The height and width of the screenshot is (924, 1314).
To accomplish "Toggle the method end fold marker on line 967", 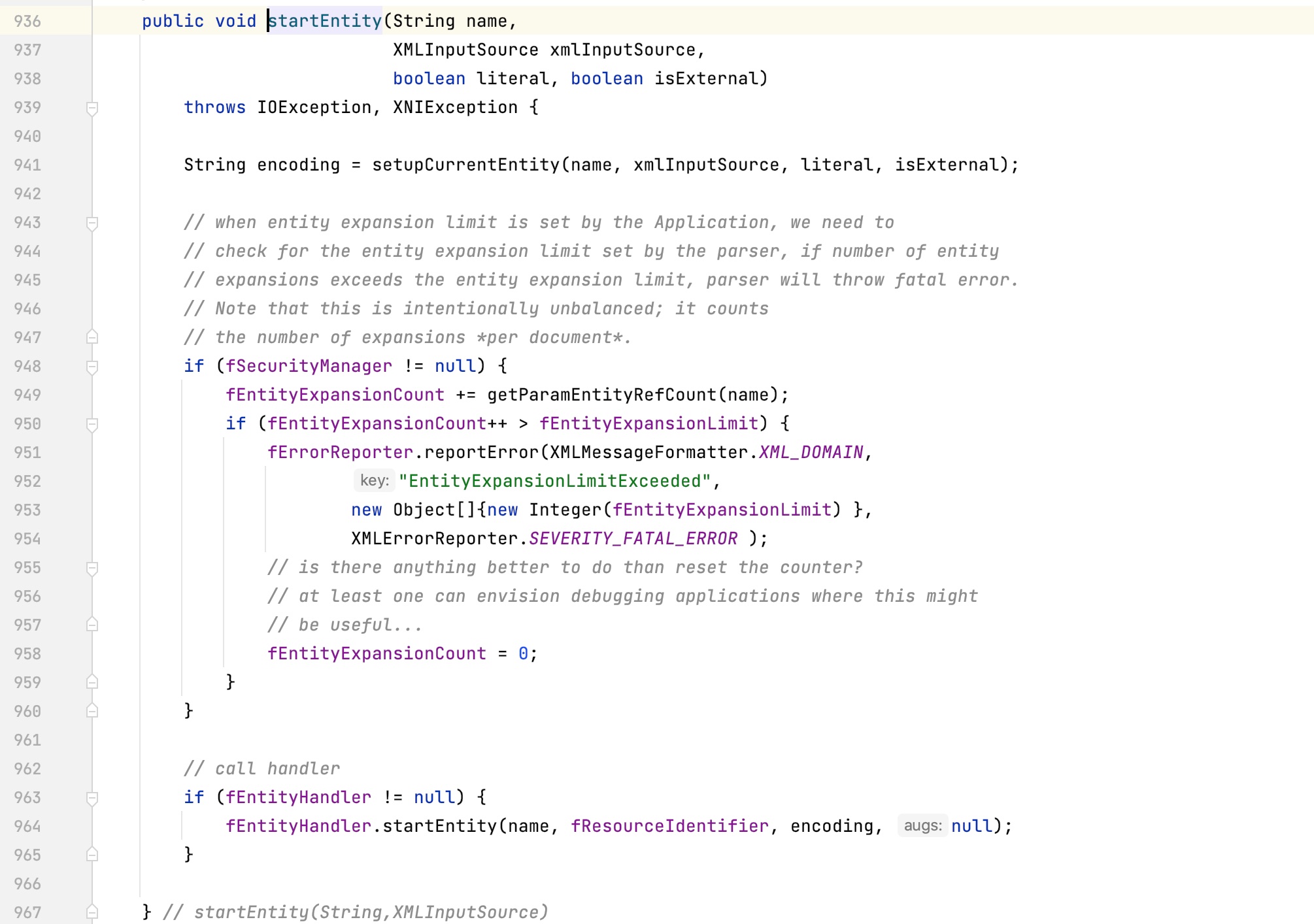I will click(x=92, y=912).
